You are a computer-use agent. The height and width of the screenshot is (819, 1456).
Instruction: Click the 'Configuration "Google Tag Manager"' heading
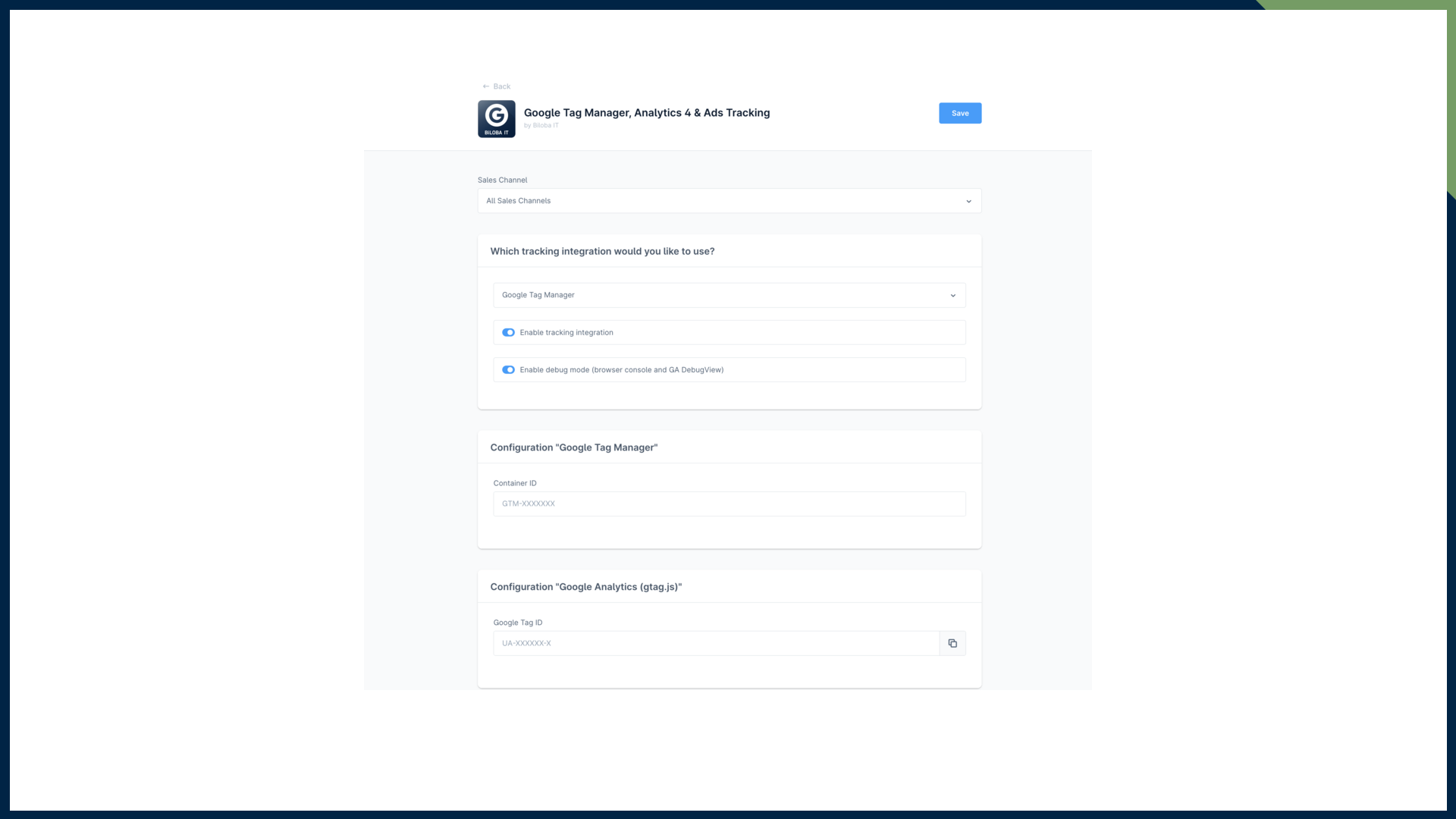(574, 447)
